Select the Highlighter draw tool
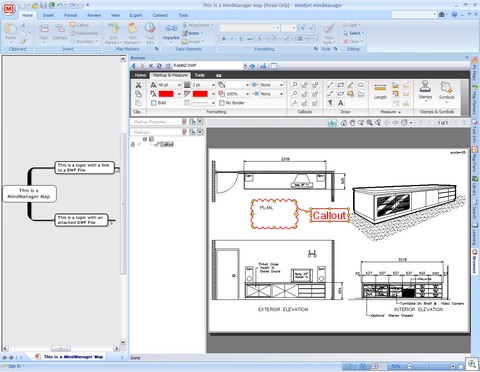This screenshot has width=480, height=372. pyautogui.click(x=350, y=85)
